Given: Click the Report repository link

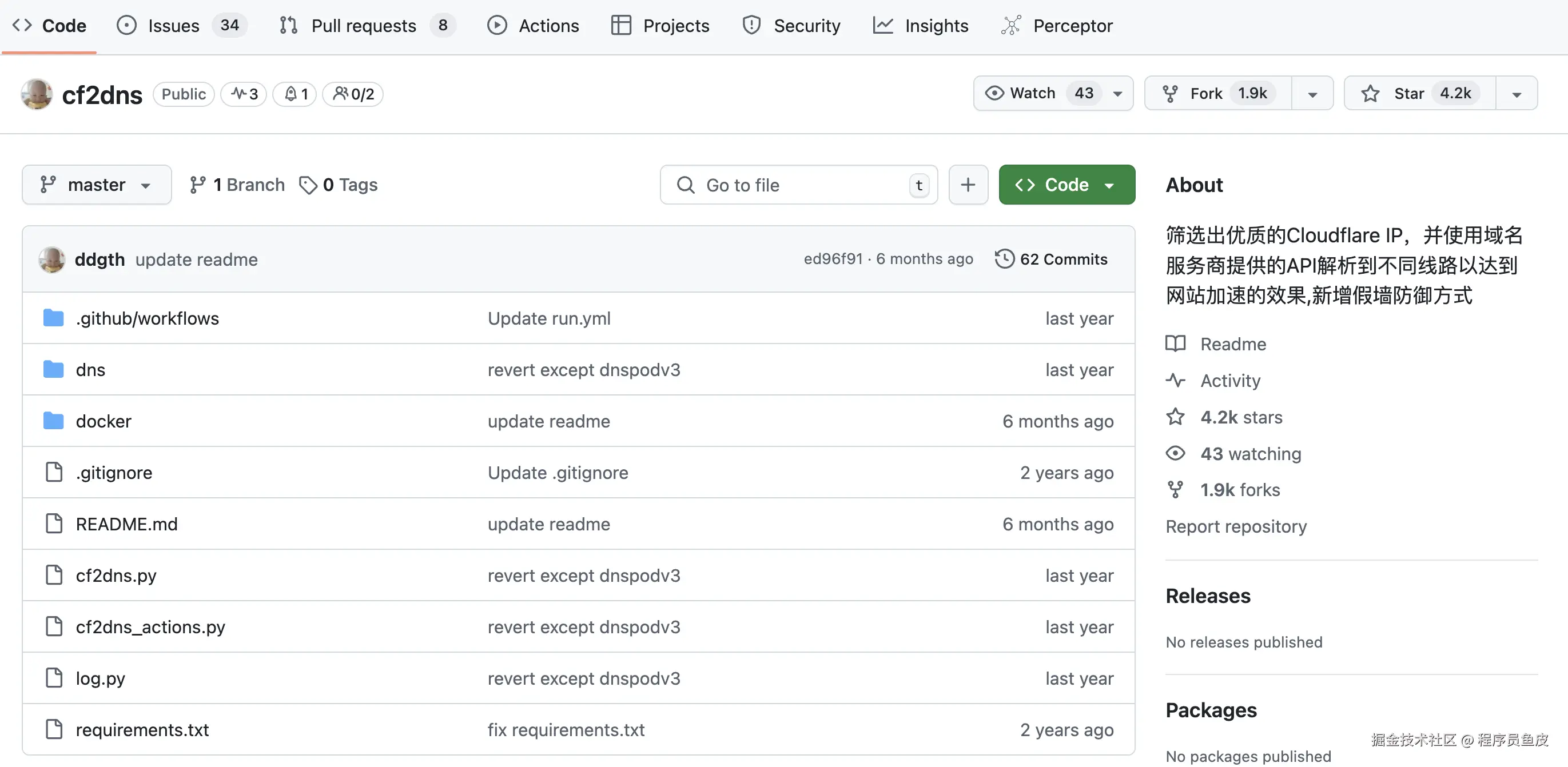Looking at the screenshot, I should click(1236, 526).
